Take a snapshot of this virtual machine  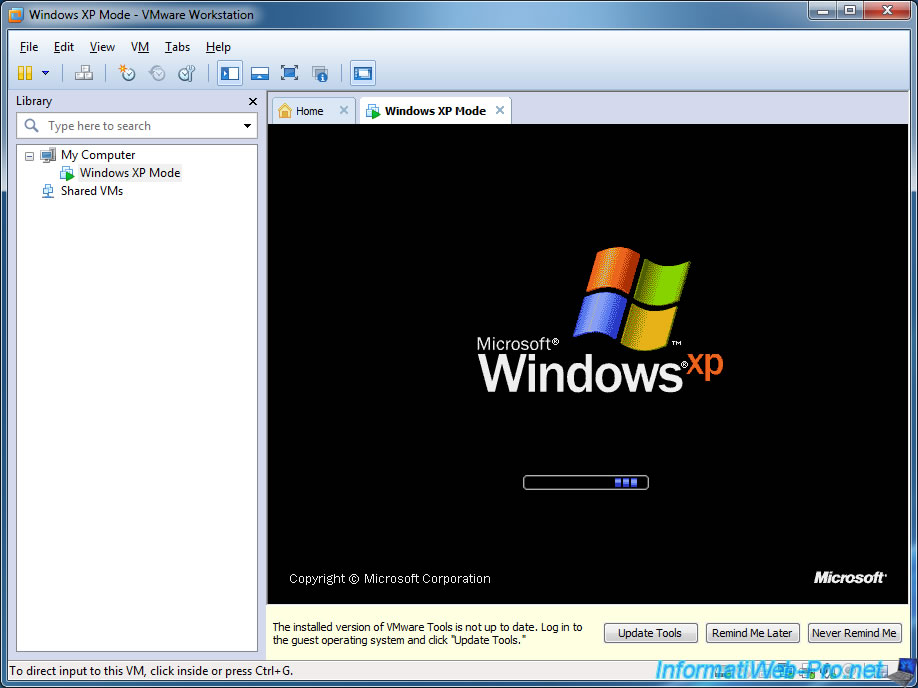(x=126, y=73)
